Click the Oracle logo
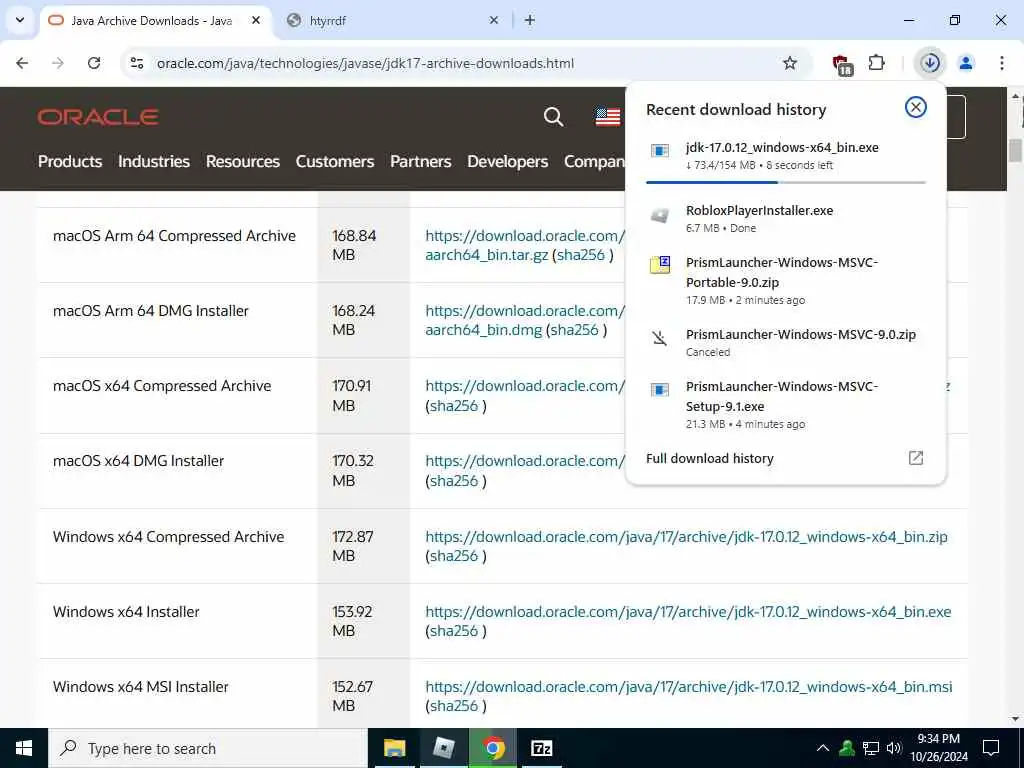 [x=98, y=117]
